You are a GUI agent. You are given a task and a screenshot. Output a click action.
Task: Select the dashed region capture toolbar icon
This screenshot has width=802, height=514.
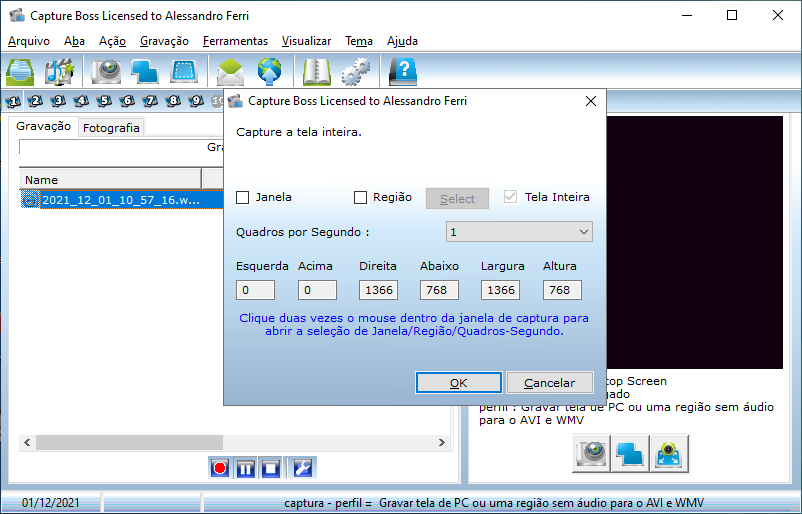pyautogui.click(x=184, y=72)
